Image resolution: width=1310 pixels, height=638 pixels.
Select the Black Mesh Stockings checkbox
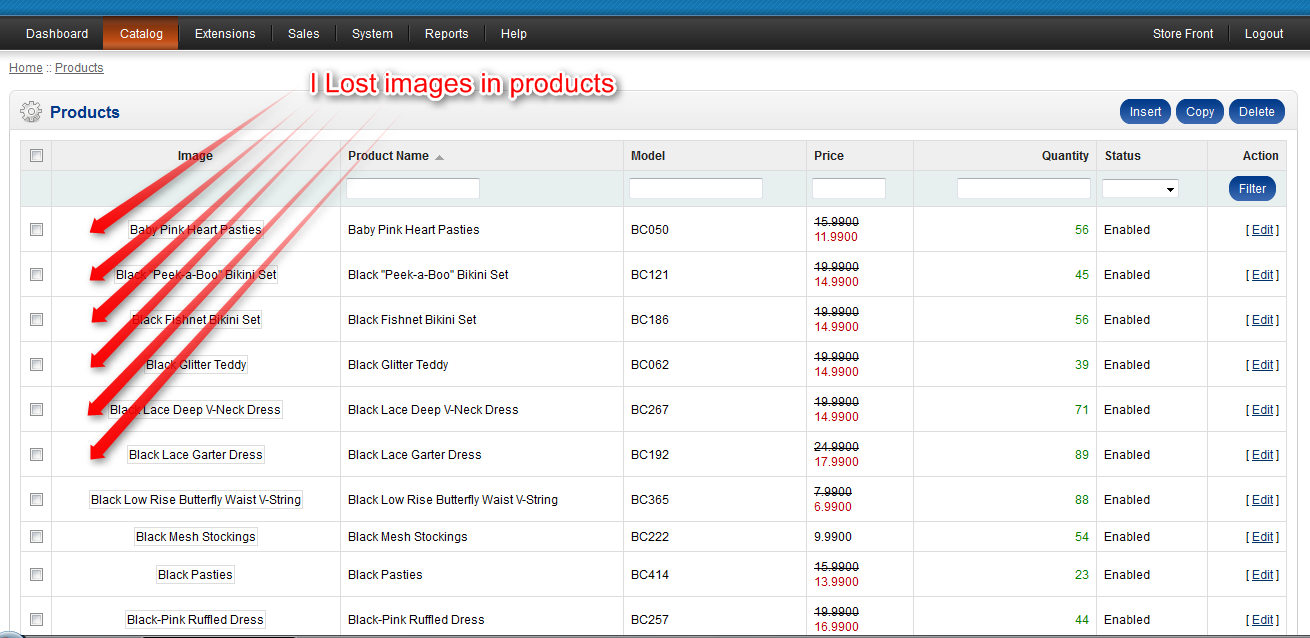click(x=36, y=536)
